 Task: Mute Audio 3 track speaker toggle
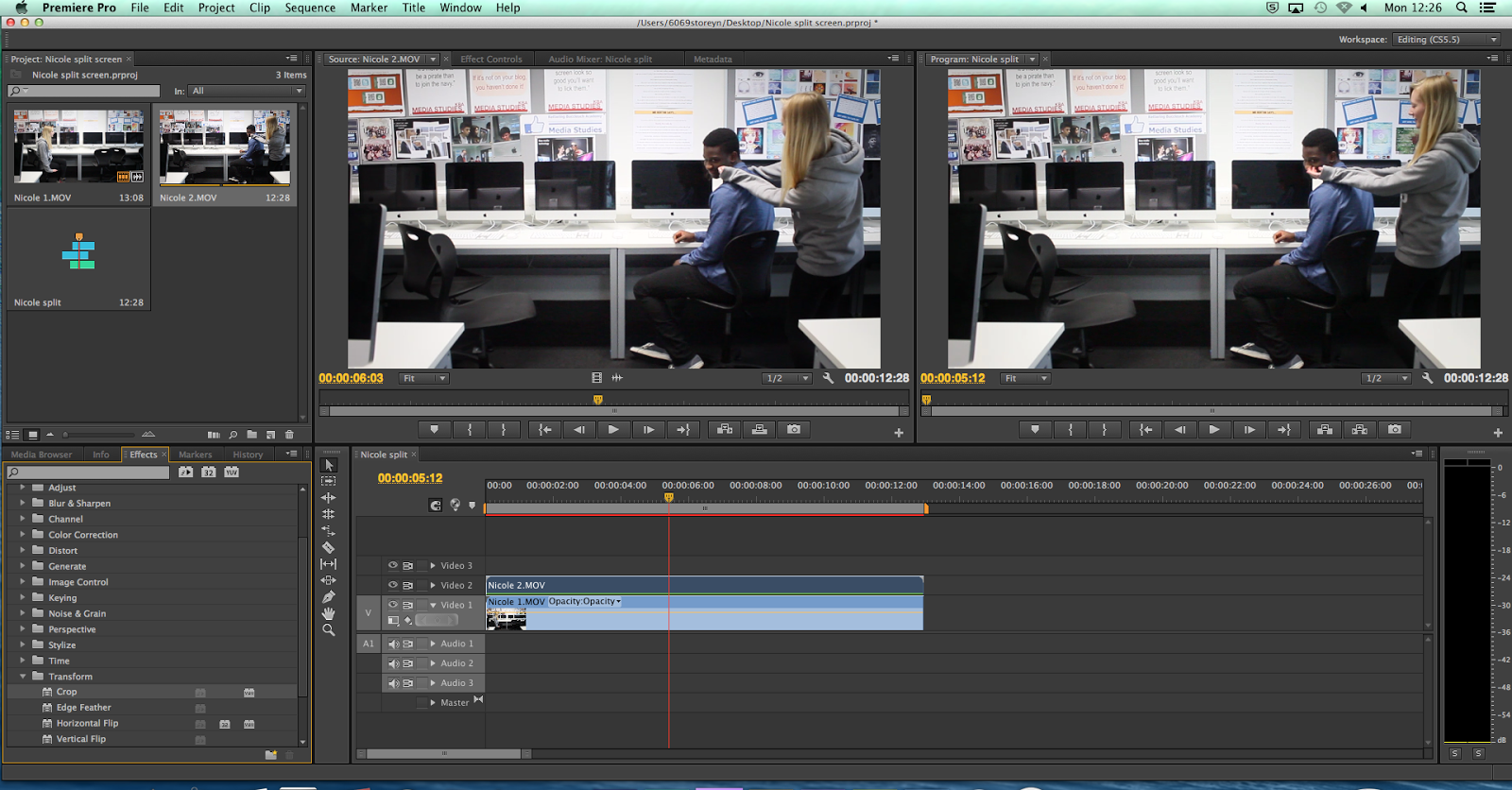(x=394, y=683)
